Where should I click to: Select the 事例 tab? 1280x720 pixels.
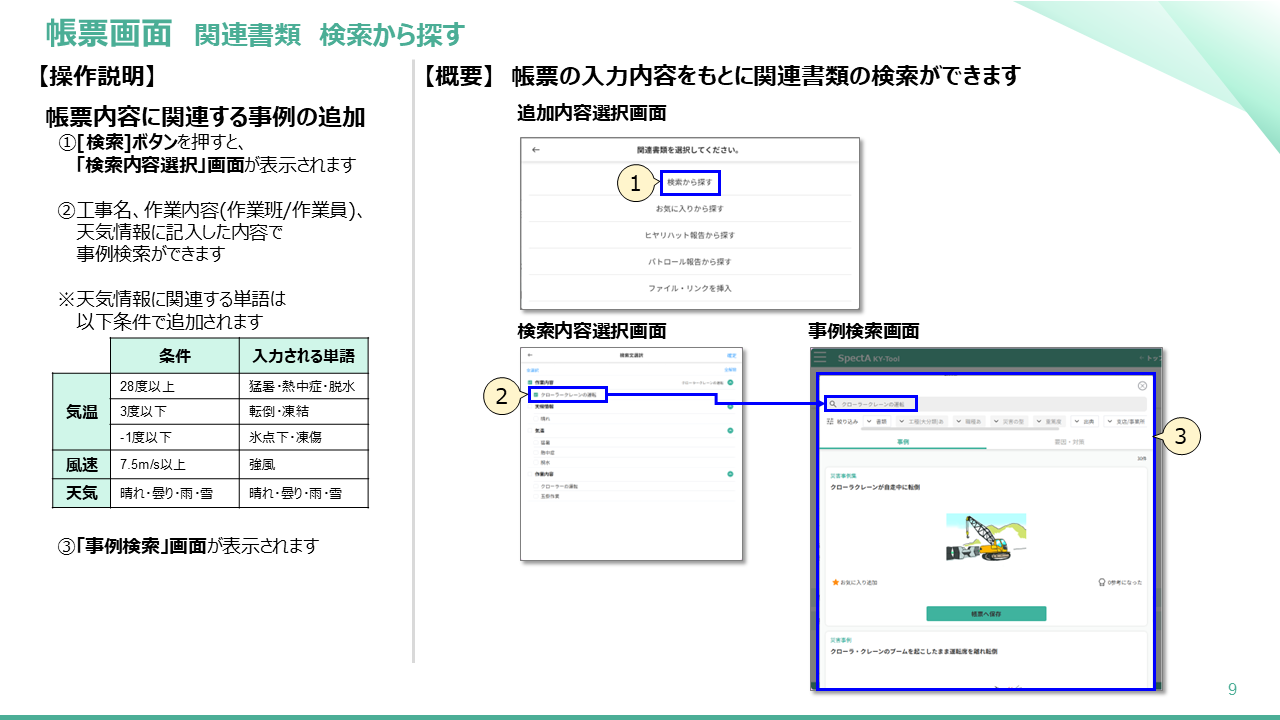pyautogui.click(x=902, y=441)
